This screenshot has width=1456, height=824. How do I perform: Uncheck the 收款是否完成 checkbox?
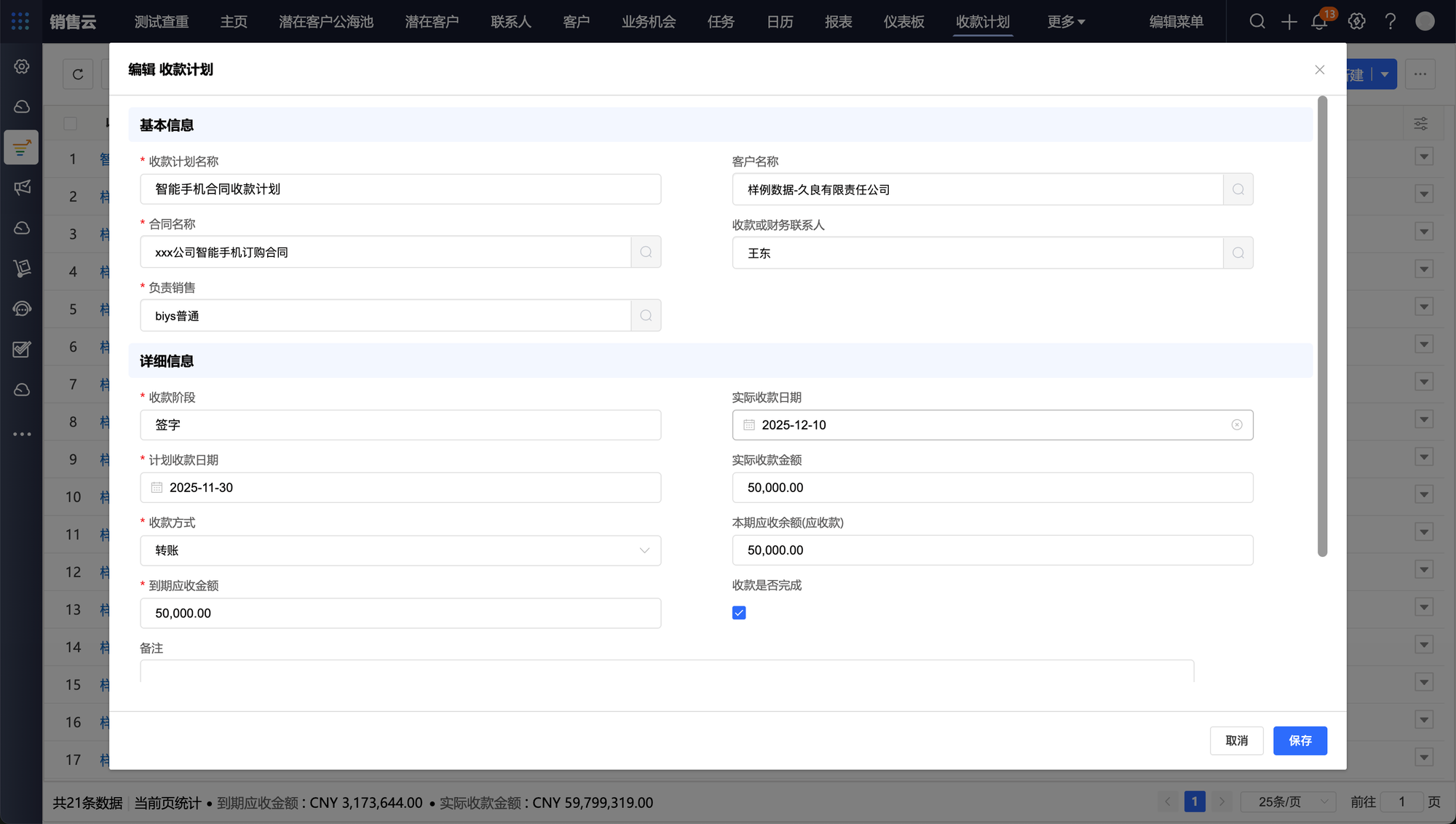coord(739,613)
